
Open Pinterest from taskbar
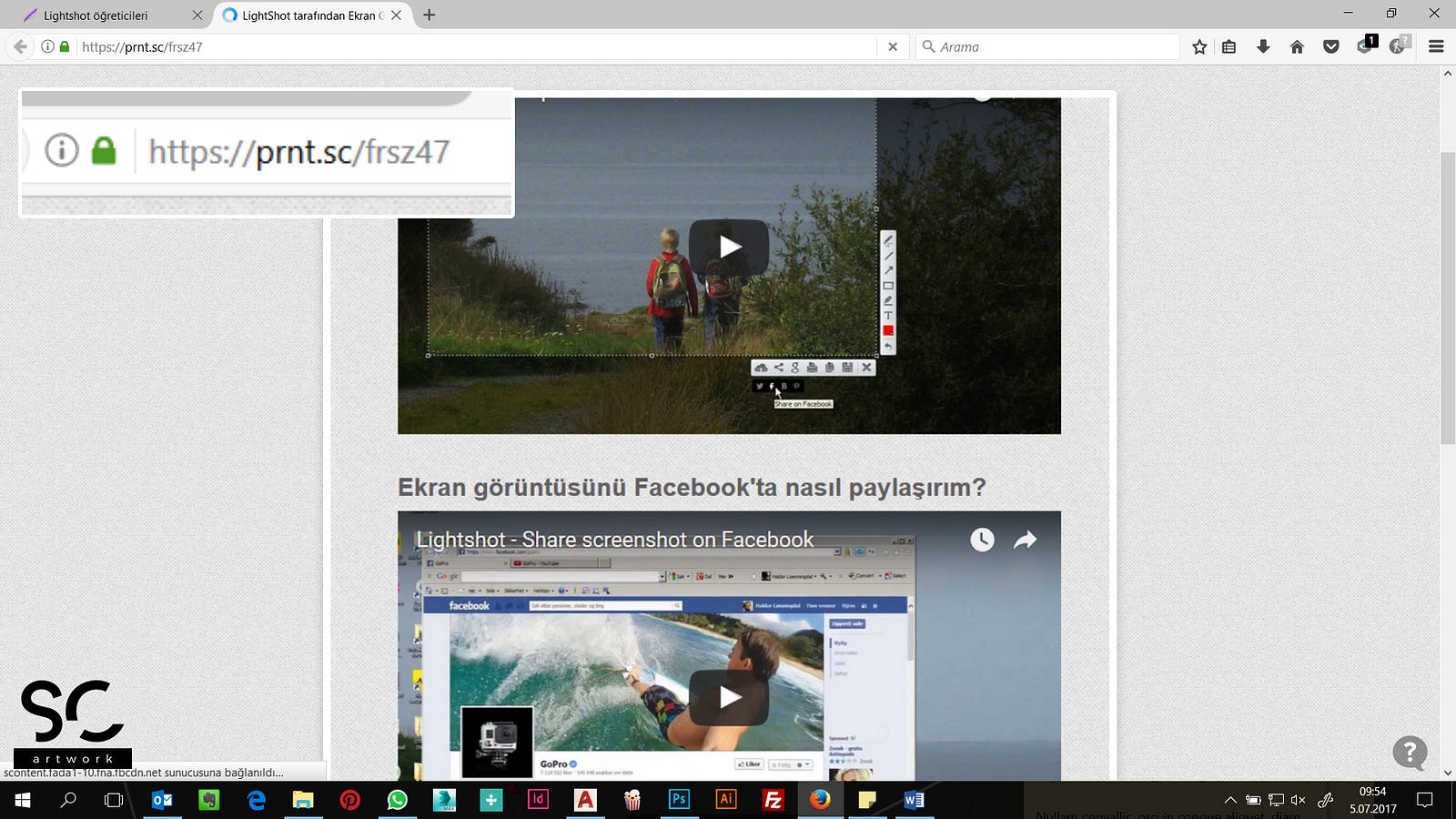(350, 800)
